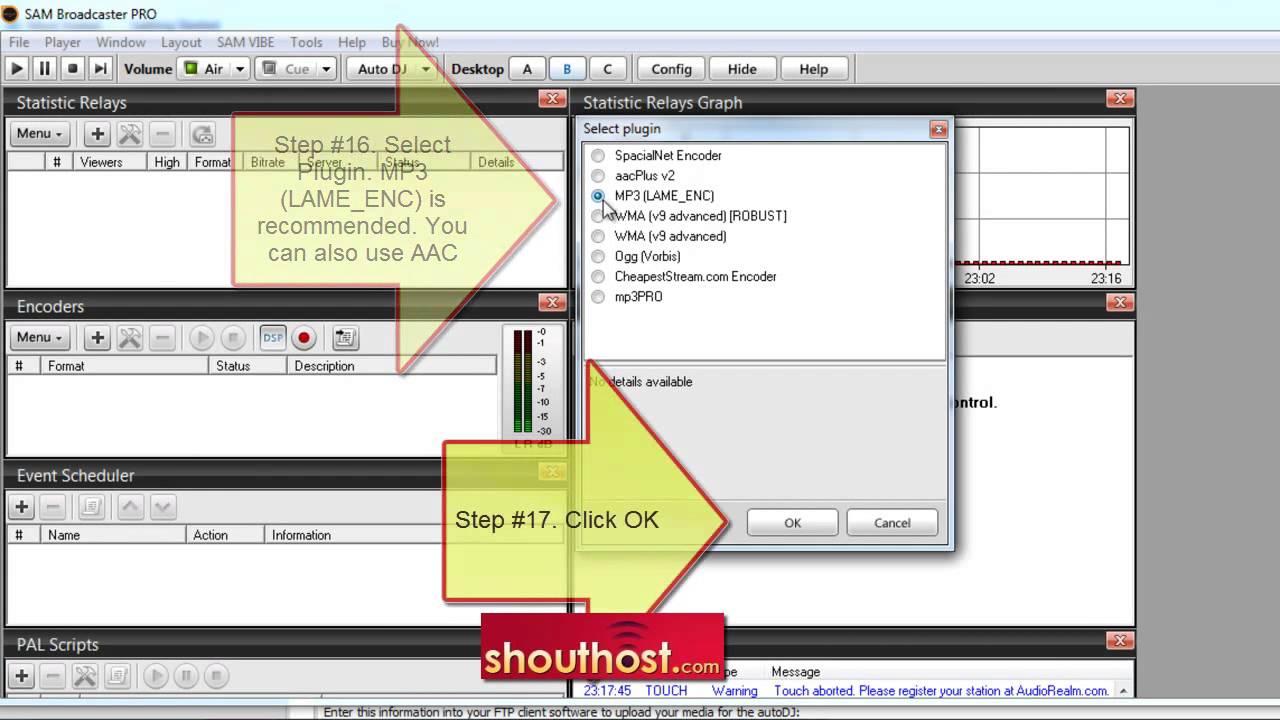This screenshot has width=1280, height=720.
Task: Sort encoders by Description column header
Action: pyautogui.click(x=391, y=366)
